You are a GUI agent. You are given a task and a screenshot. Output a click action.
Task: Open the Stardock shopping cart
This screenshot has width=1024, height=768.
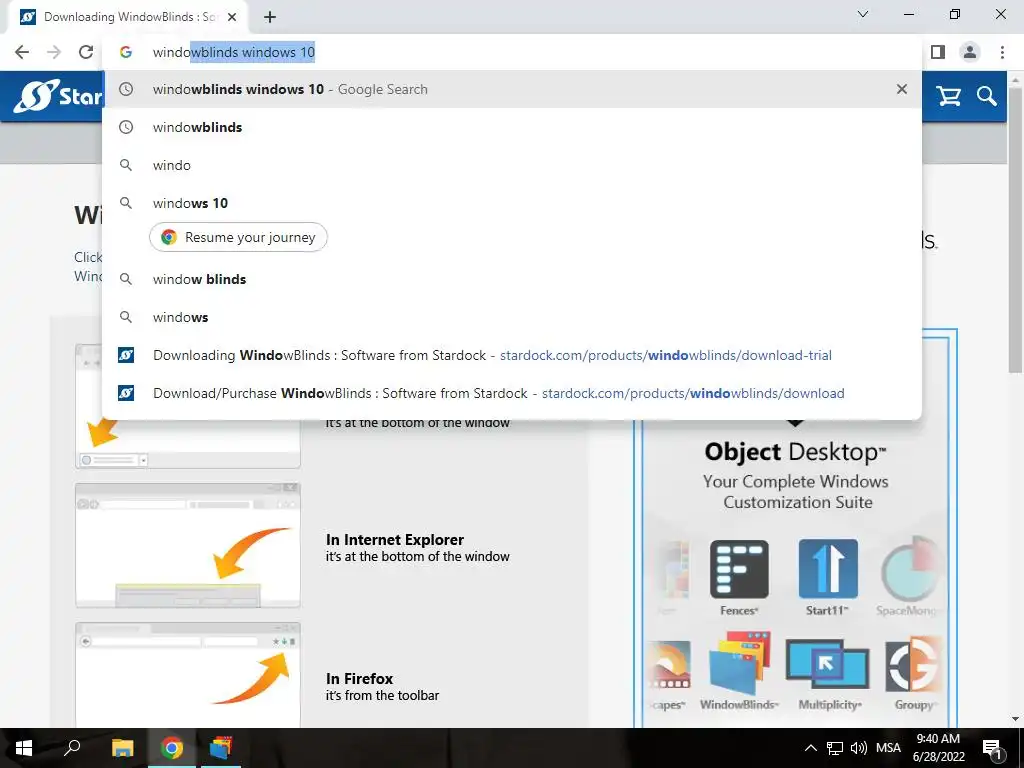(948, 97)
